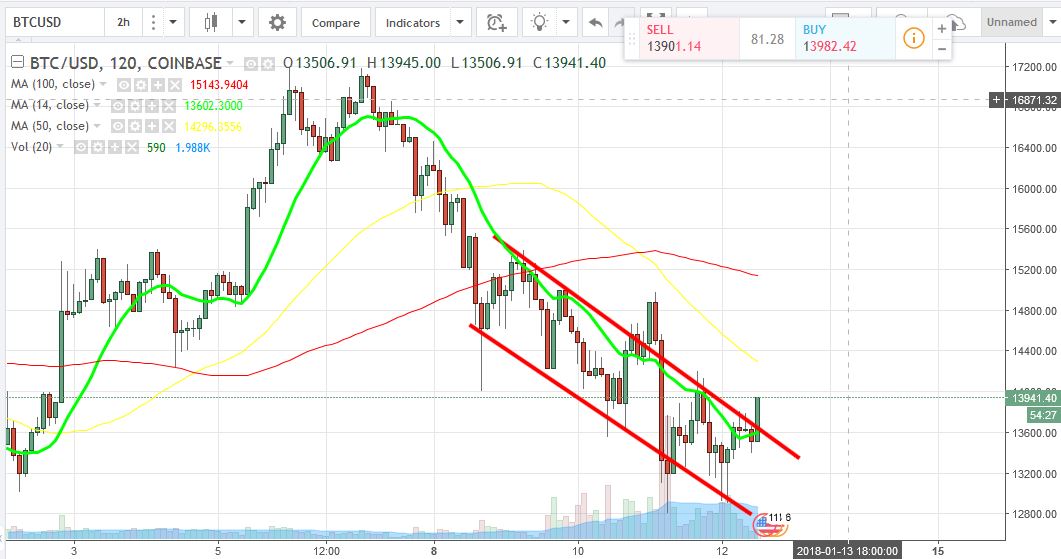Open the time interval dropdown arrow
The width and height of the screenshot is (1061, 559).
click(173, 22)
